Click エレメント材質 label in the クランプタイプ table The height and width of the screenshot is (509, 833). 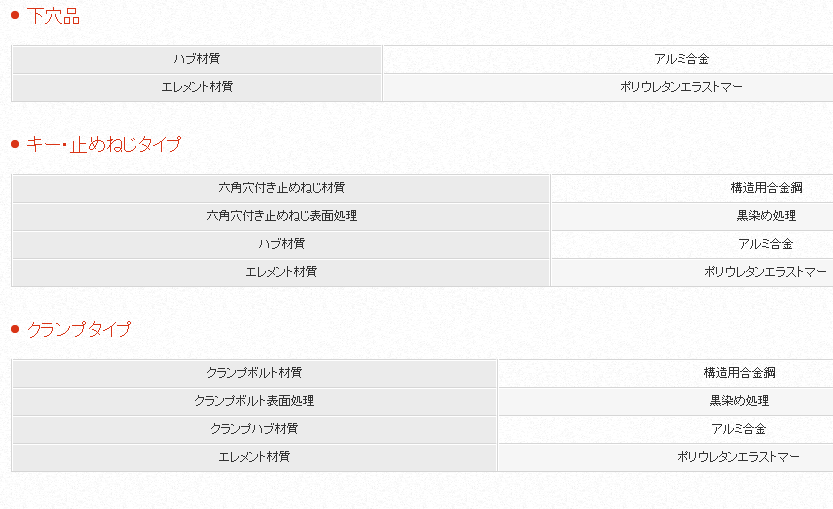click(254, 457)
